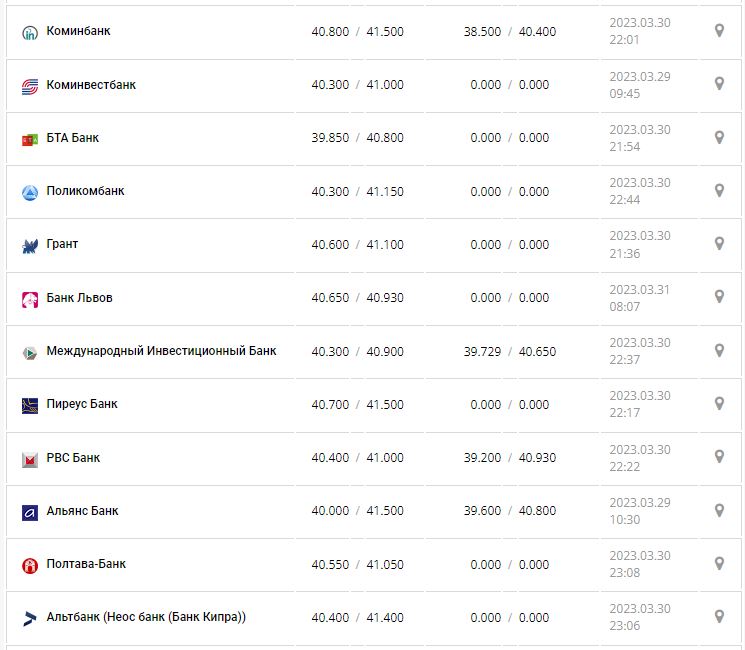745x650 pixels.
Task: Click the БТА Банк logo icon
Action: tap(29, 139)
